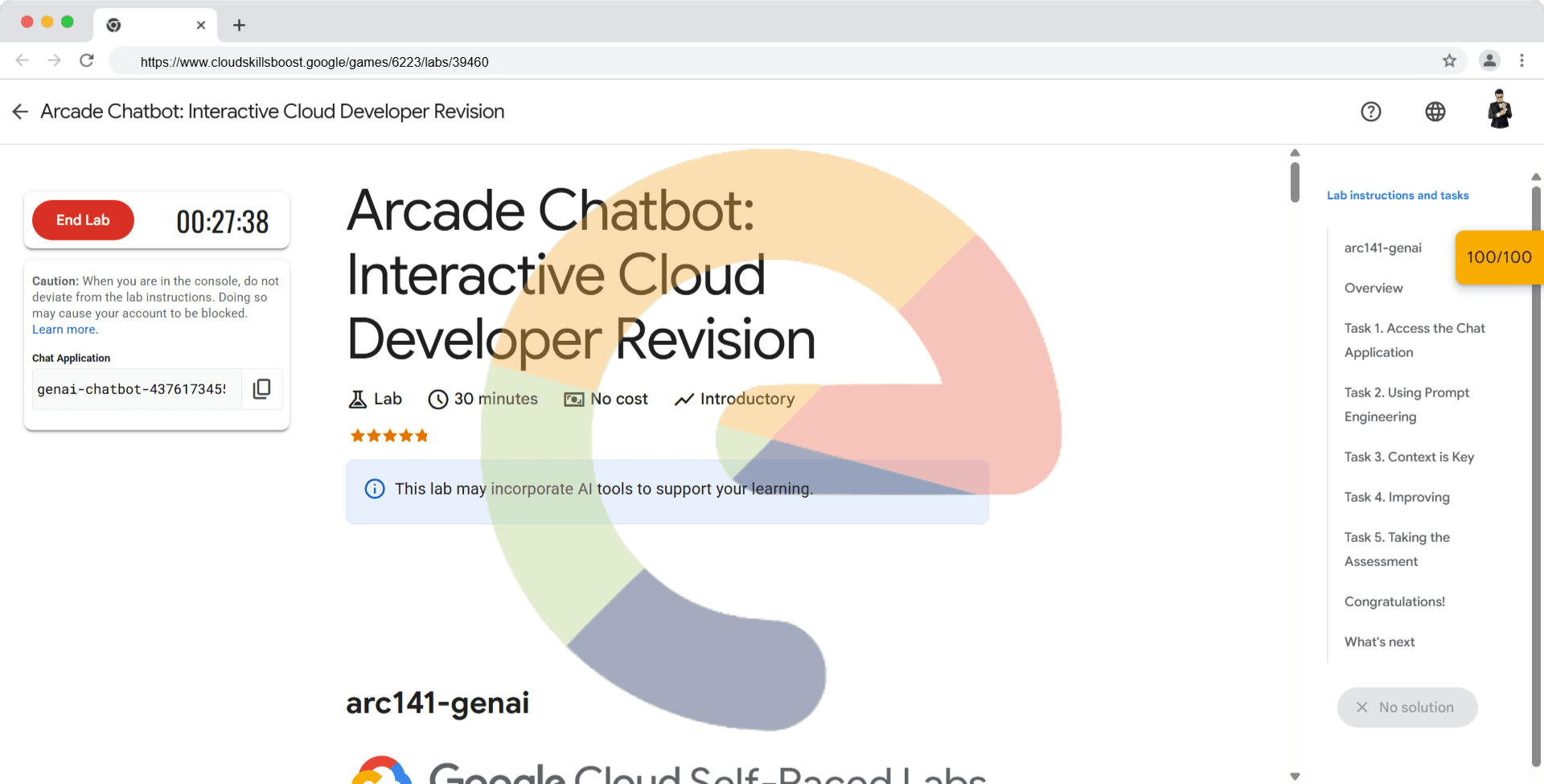1544x784 pixels.
Task: Bookmark this page with the star icon
Action: [1449, 61]
